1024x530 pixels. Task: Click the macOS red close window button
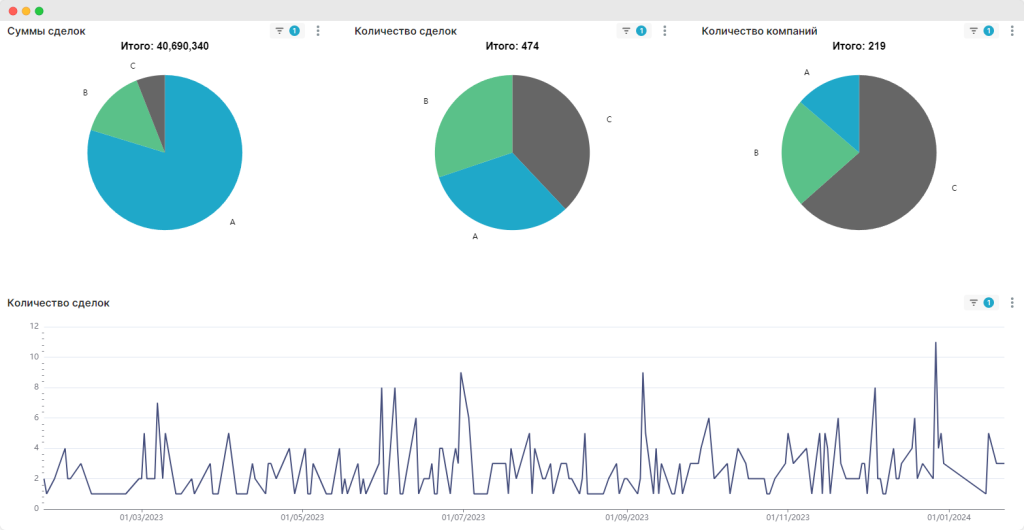(x=13, y=11)
